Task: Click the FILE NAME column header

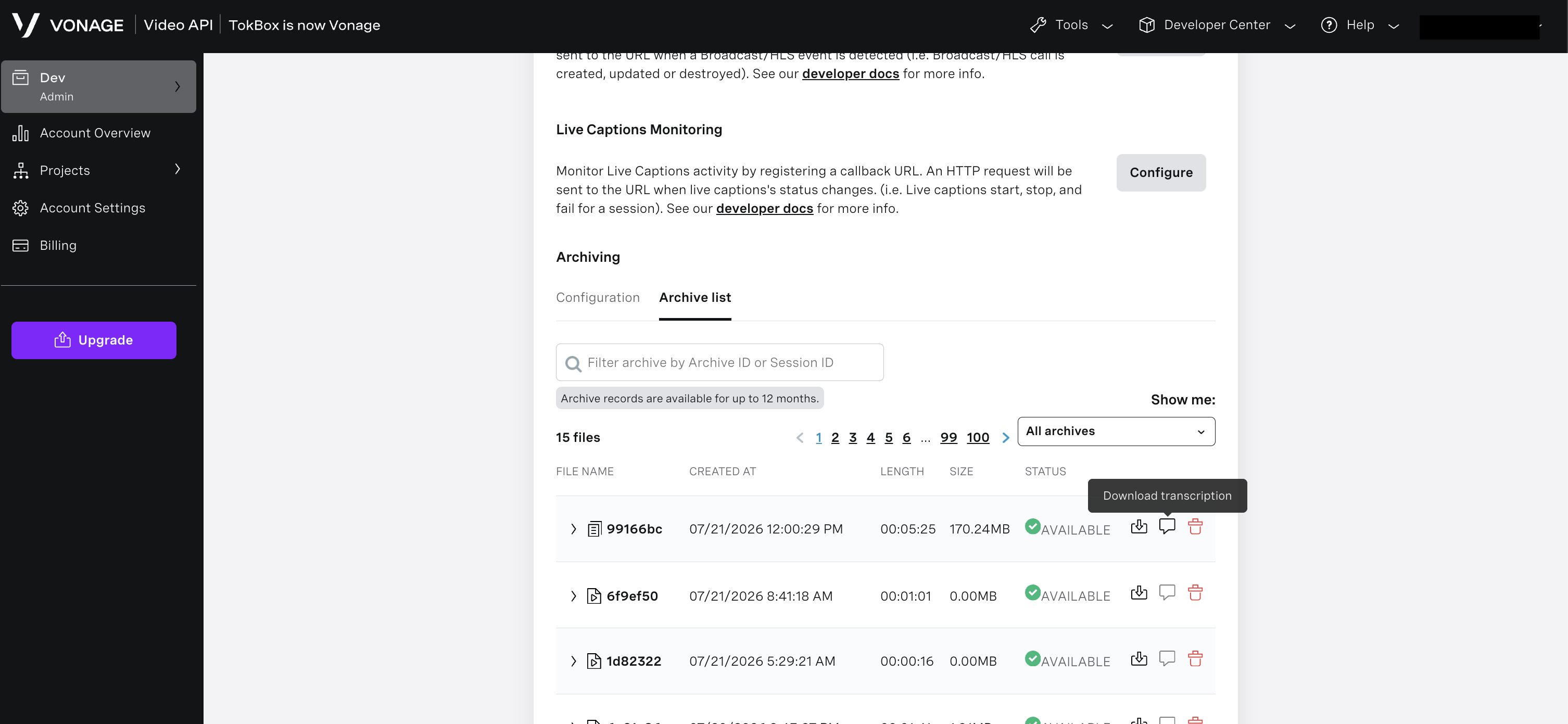Action: point(585,472)
